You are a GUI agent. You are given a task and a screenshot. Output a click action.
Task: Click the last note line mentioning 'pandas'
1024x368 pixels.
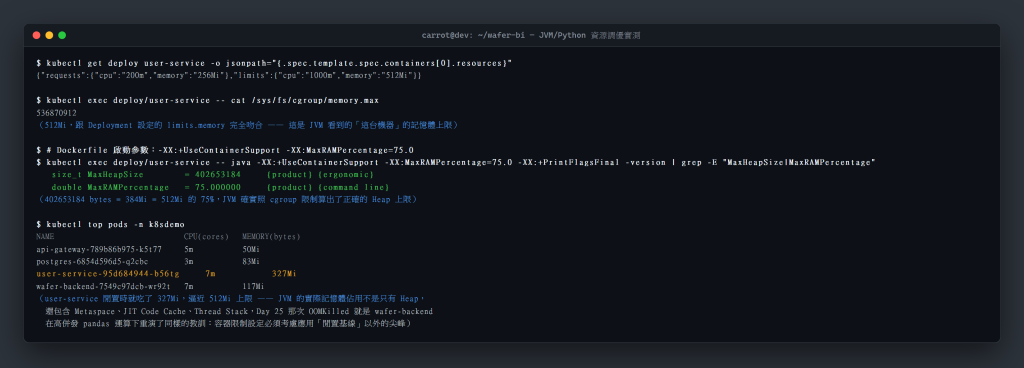[x=228, y=324]
